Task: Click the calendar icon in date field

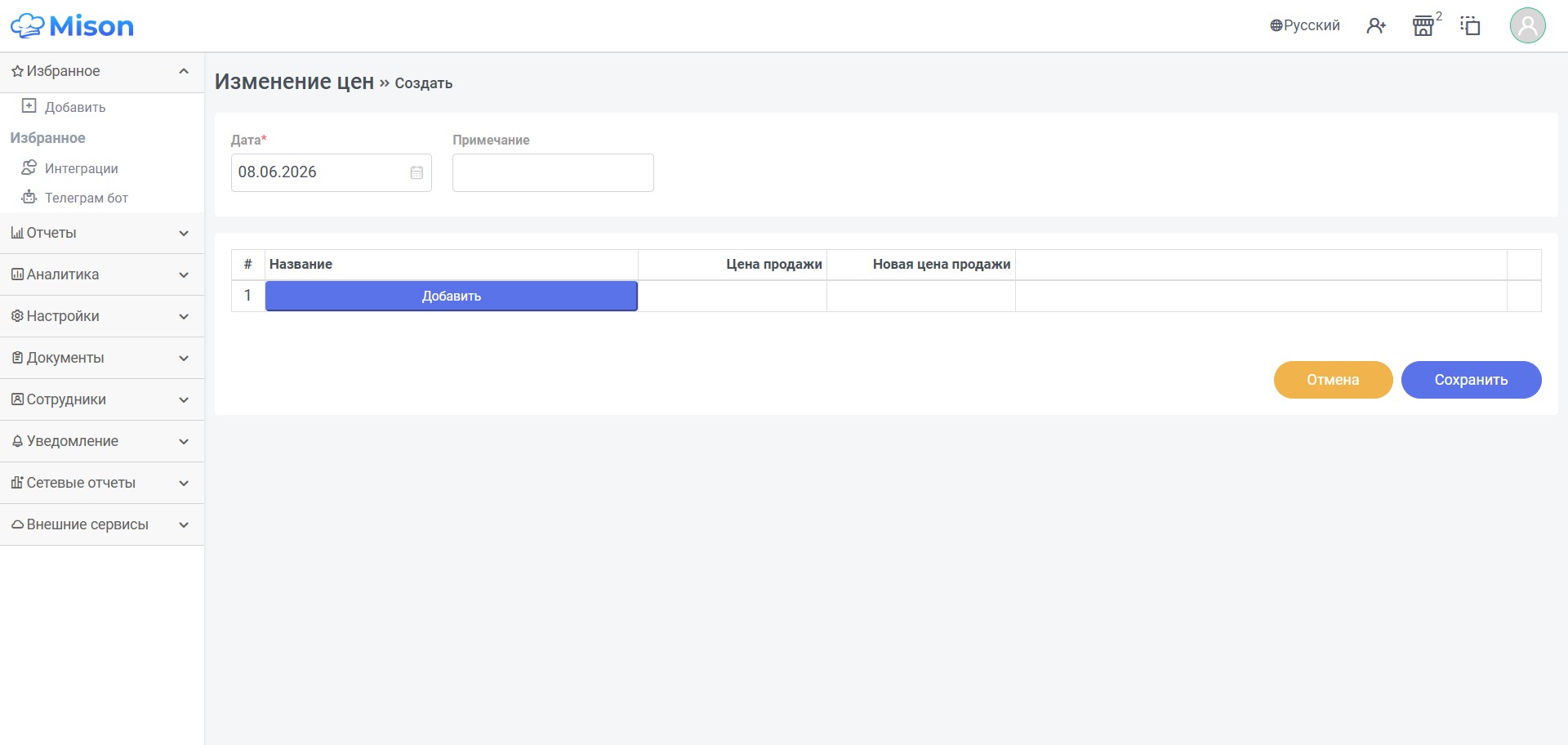Action: pyautogui.click(x=416, y=172)
